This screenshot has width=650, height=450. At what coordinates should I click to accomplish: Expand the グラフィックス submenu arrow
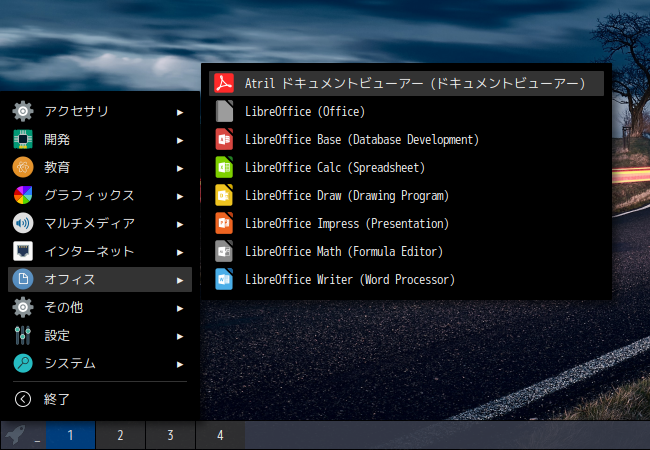point(179,196)
